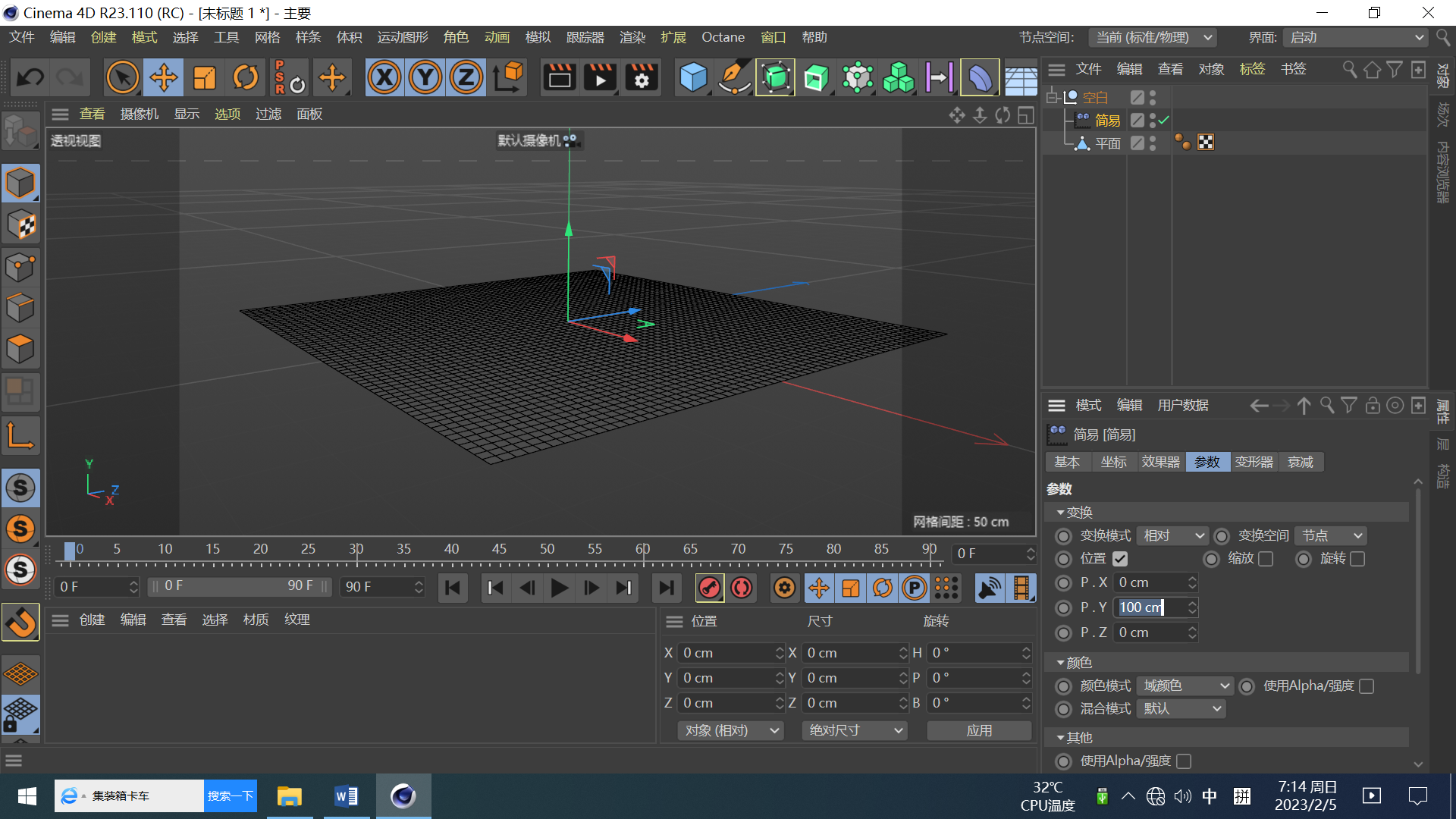Render the current view with clapperboard icon

coord(560,77)
